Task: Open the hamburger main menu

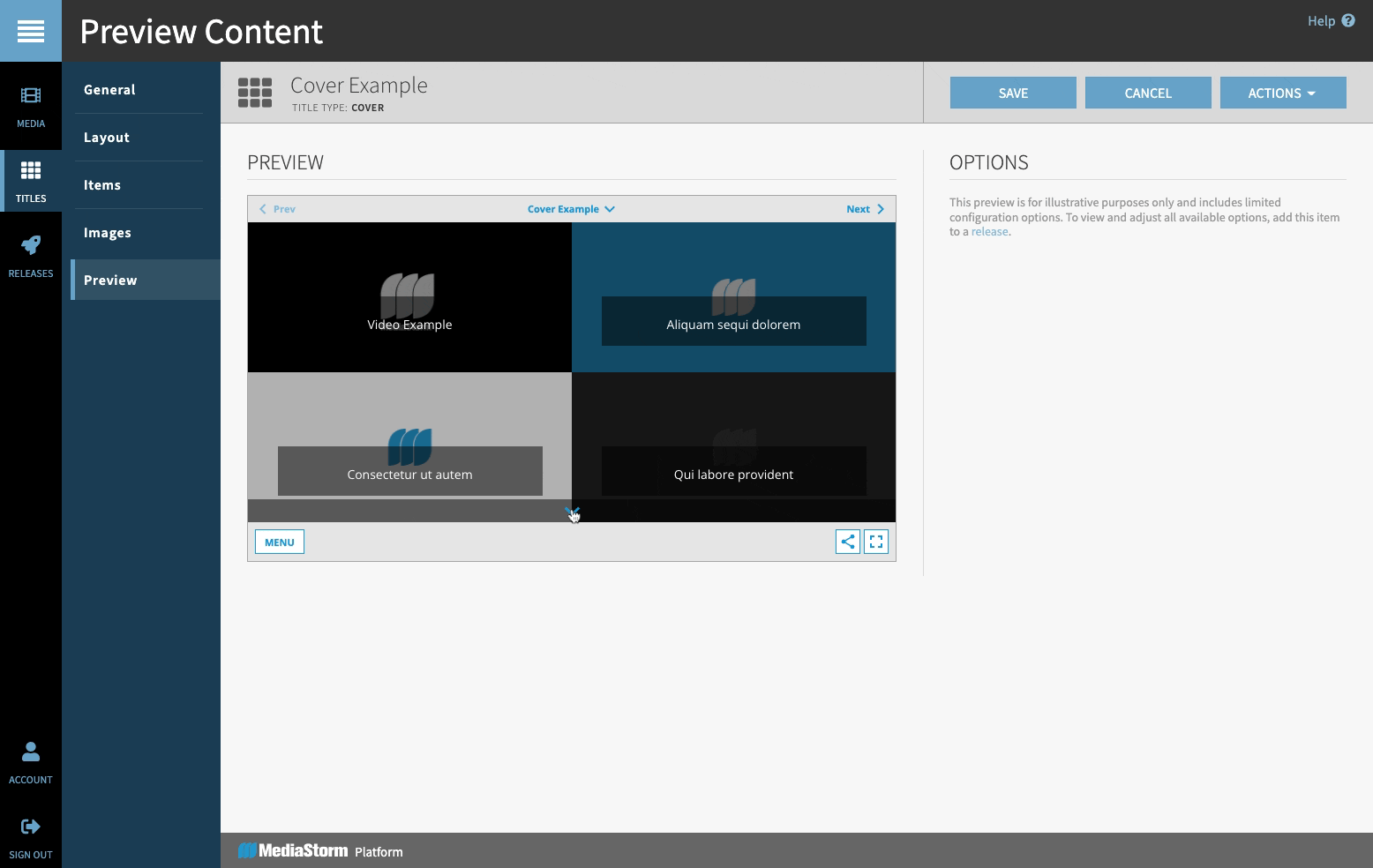Action: [x=30, y=31]
